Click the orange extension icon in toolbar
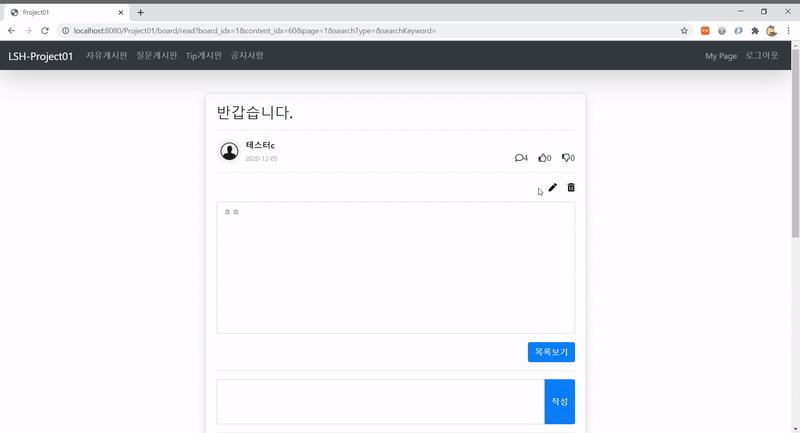This screenshot has height=433, width=800. click(705, 31)
